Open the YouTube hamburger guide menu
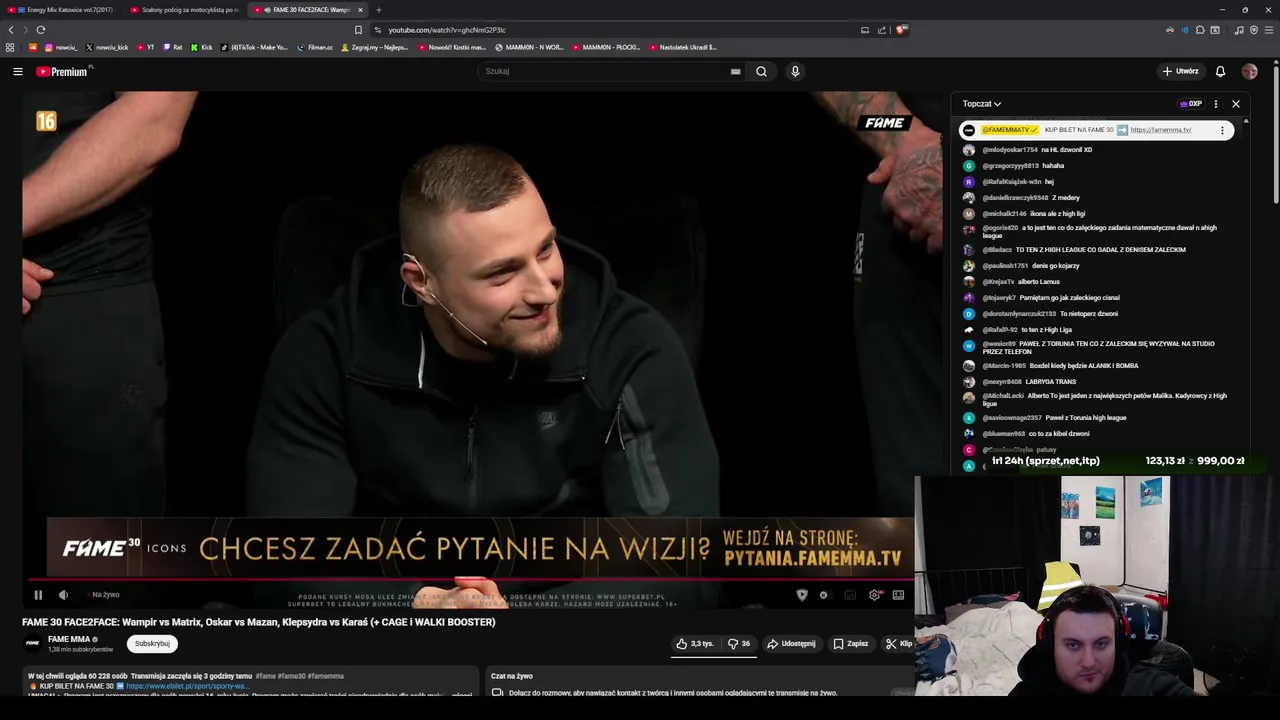Image resolution: width=1280 pixels, height=720 pixels. (17, 71)
